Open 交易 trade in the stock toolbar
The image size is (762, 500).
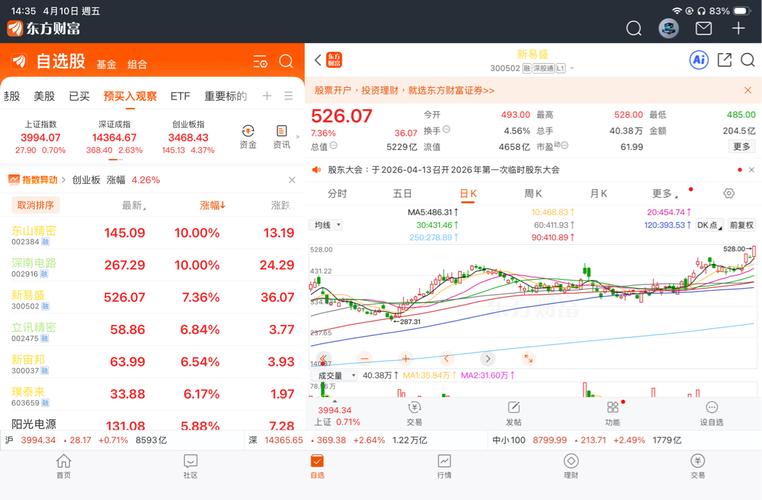click(414, 414)
